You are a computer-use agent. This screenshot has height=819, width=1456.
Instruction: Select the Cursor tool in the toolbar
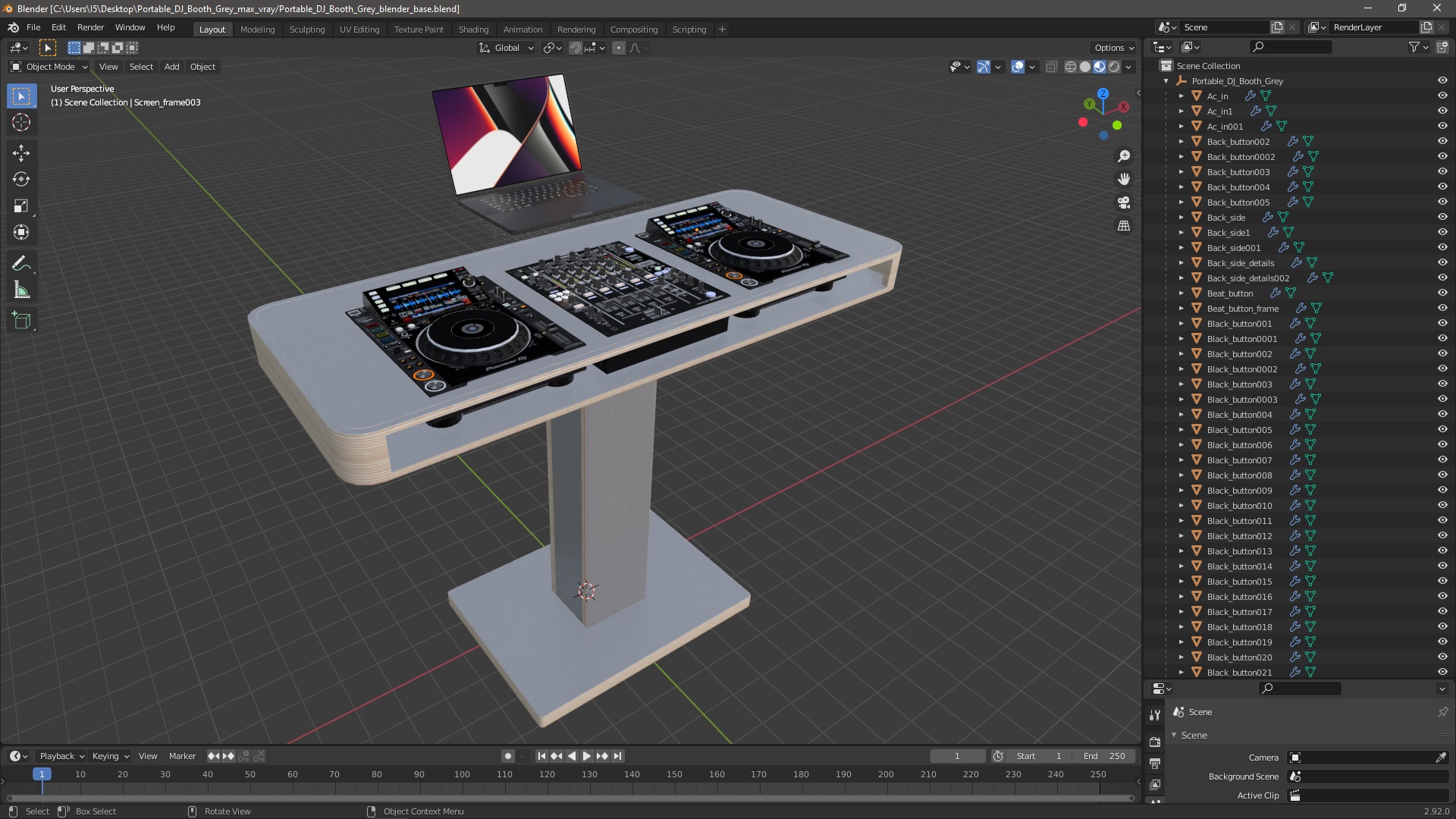(x=21, y=123)
